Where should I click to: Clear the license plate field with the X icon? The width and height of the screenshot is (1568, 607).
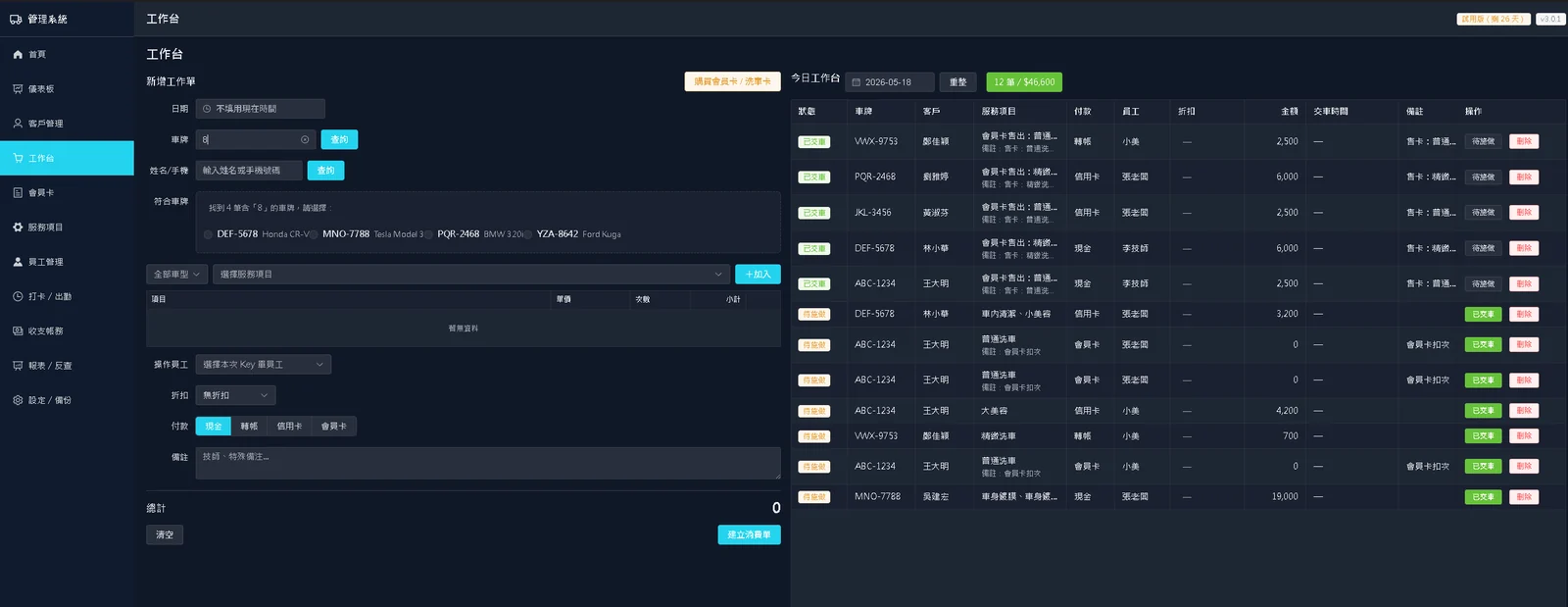305,140
